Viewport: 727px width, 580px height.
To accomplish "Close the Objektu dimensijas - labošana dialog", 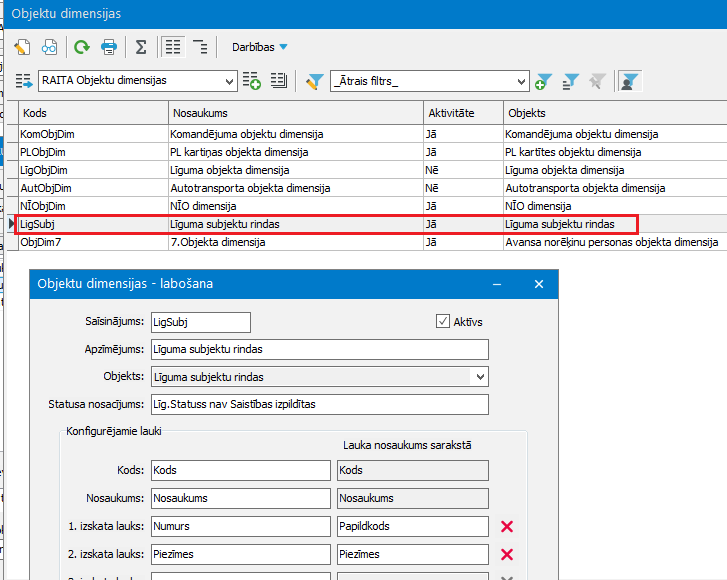I will coord(539,284).
